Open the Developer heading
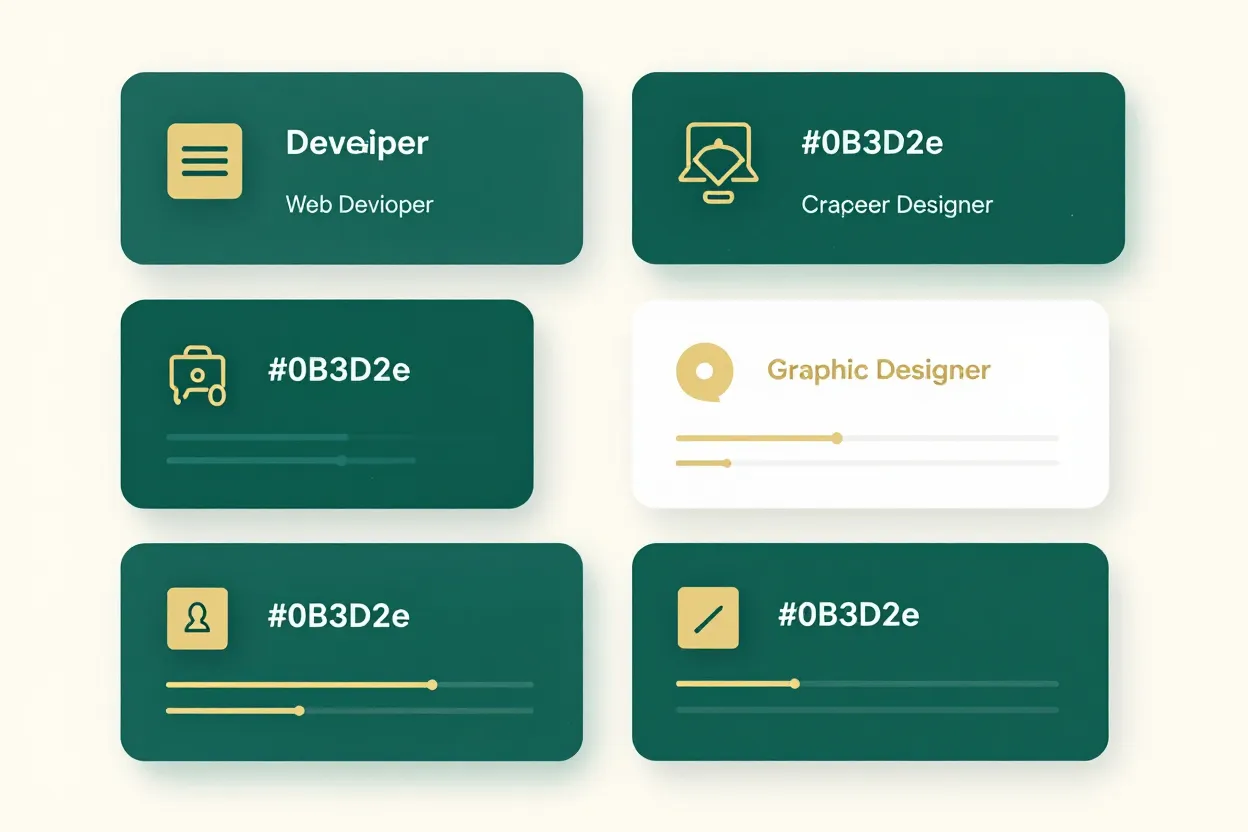Screen dimensions: 1248x832 click(x=357, y=143)
